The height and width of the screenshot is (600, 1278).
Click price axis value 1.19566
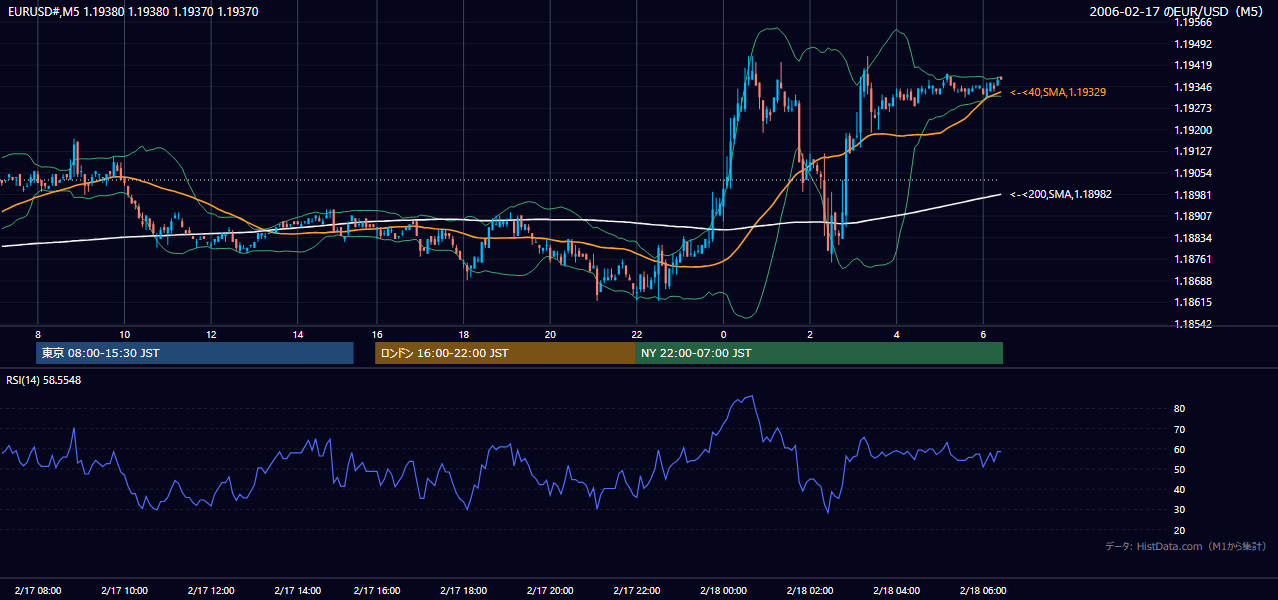pos(1192,23)
